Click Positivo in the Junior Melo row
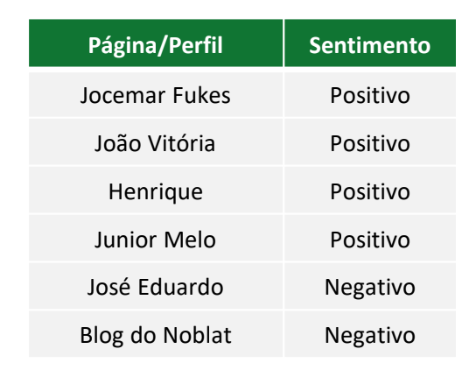The width and height of the screenshot is (475, 389). (370, 240)
